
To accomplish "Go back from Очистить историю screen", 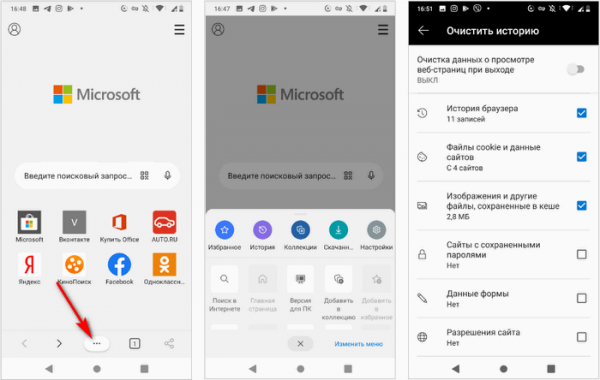I will [x=424, y=31].
